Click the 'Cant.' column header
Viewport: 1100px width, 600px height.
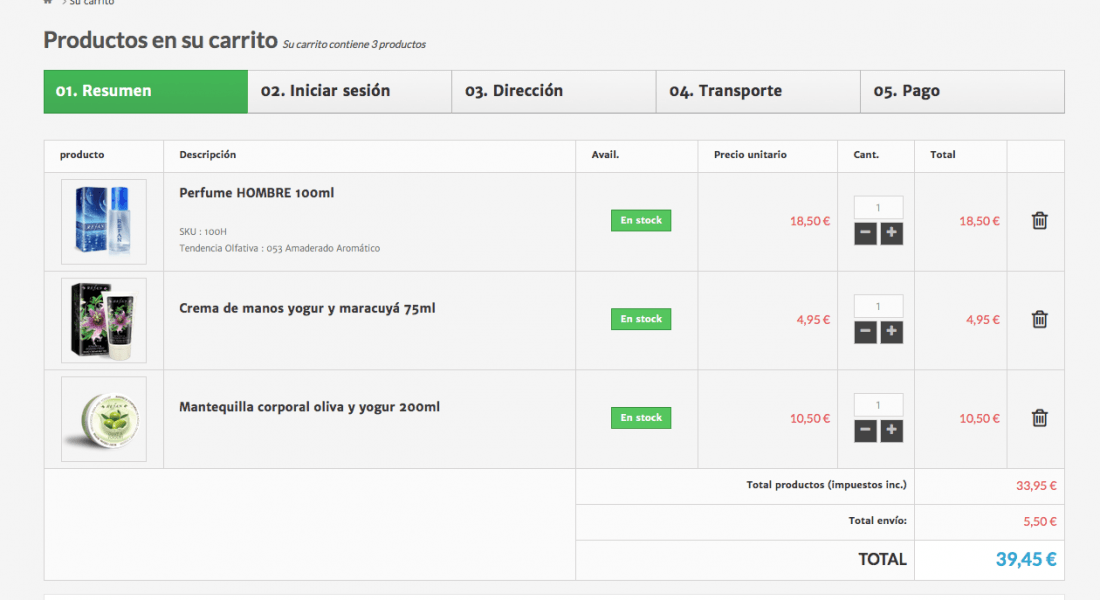pyautogui.click(x=866, y=154)
